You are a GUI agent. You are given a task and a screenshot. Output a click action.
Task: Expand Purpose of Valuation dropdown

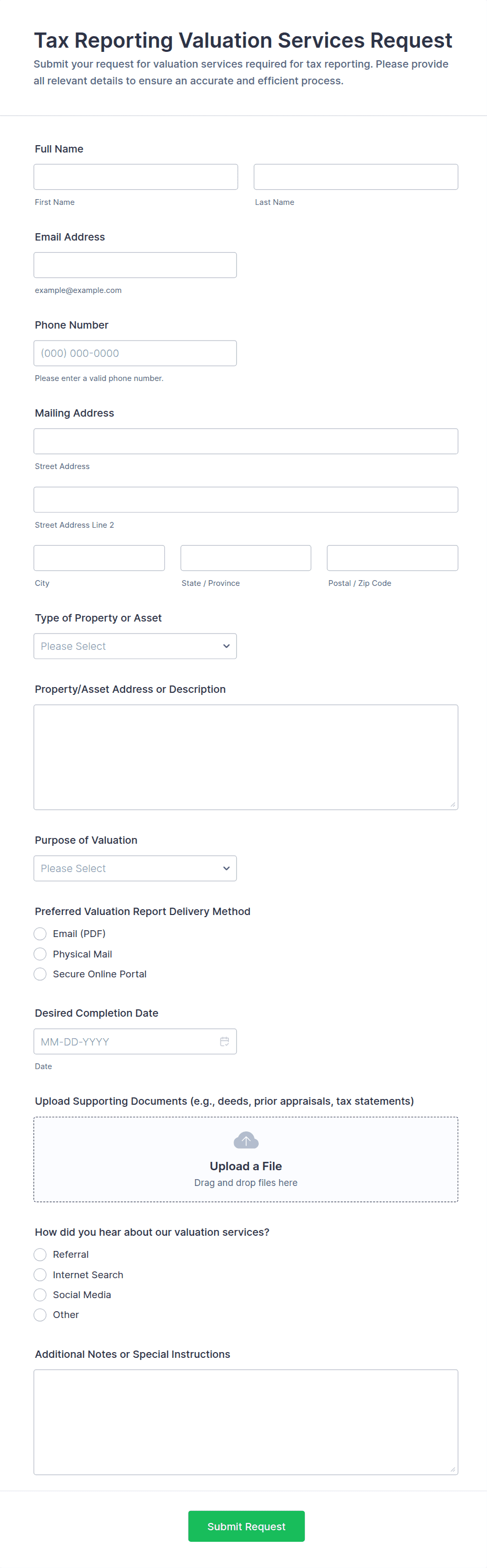click(x=135, y=868)
